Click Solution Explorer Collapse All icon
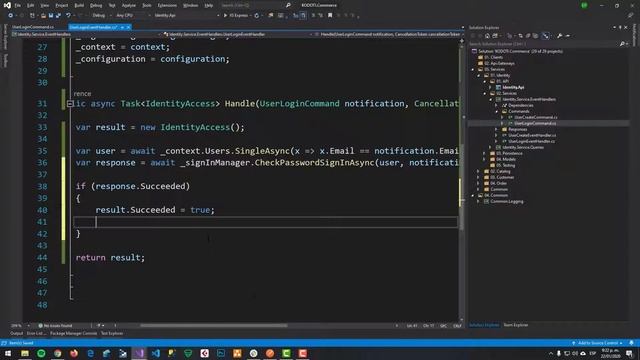The width and height of the screenshot is (640, 360). coord(528,36)
